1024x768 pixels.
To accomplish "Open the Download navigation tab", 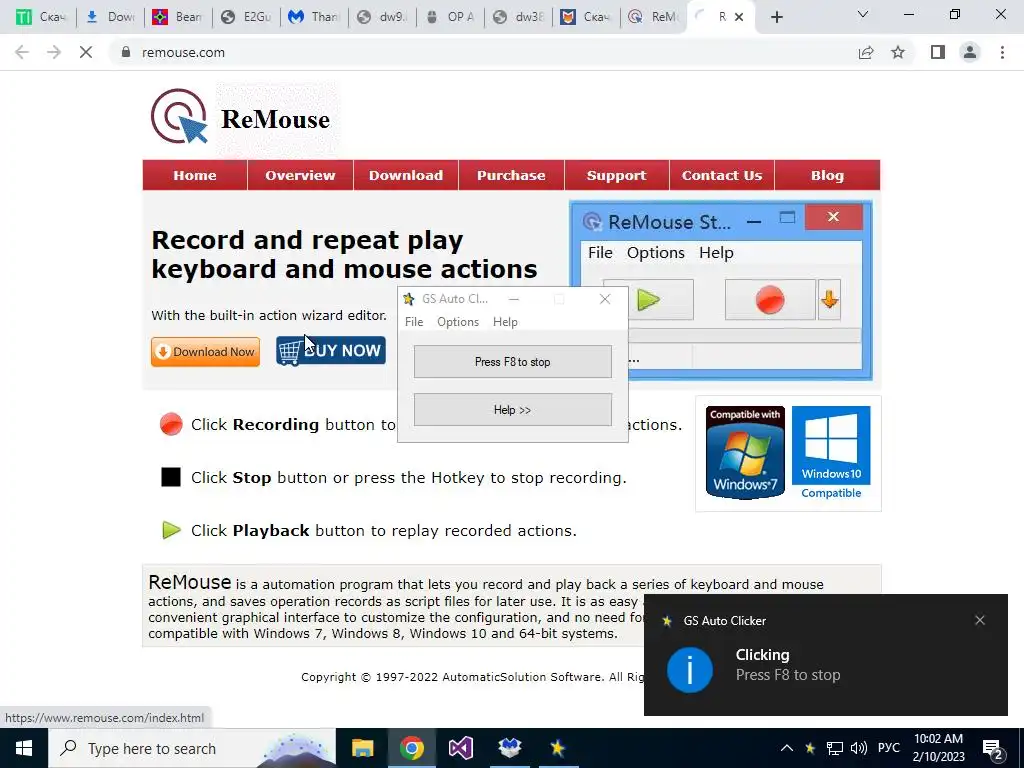I will click(406, 175).
